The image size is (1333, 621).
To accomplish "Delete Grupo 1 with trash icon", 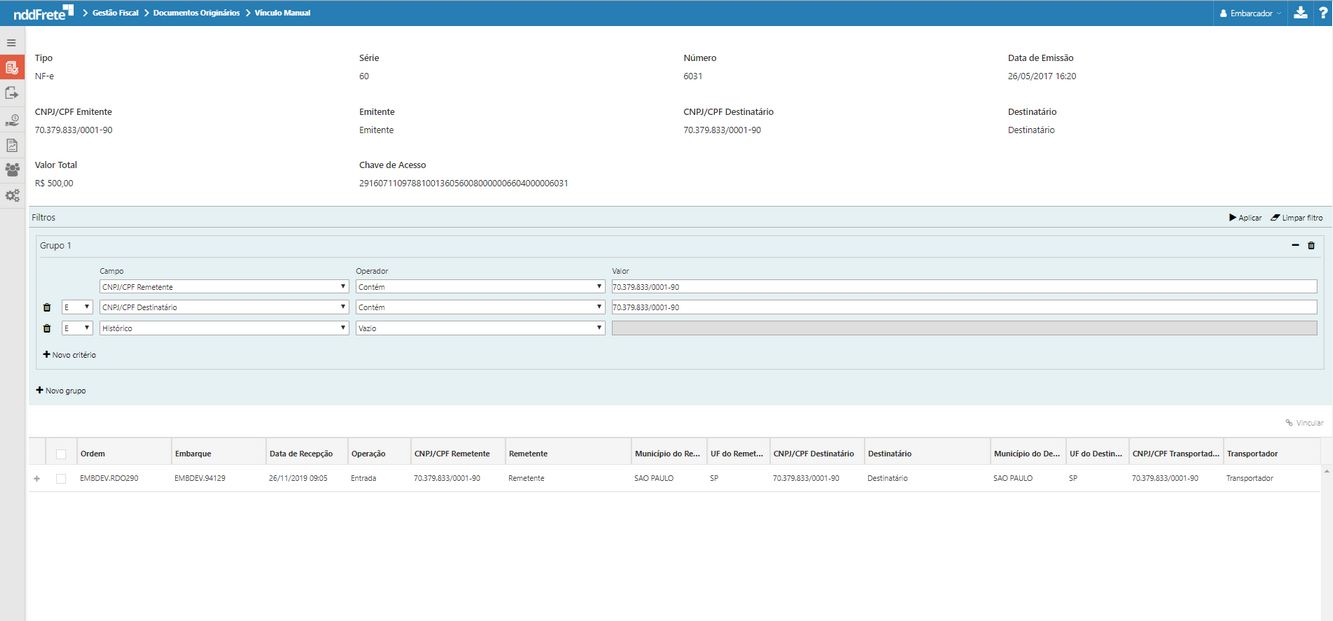I will (x=1311, y=245).
